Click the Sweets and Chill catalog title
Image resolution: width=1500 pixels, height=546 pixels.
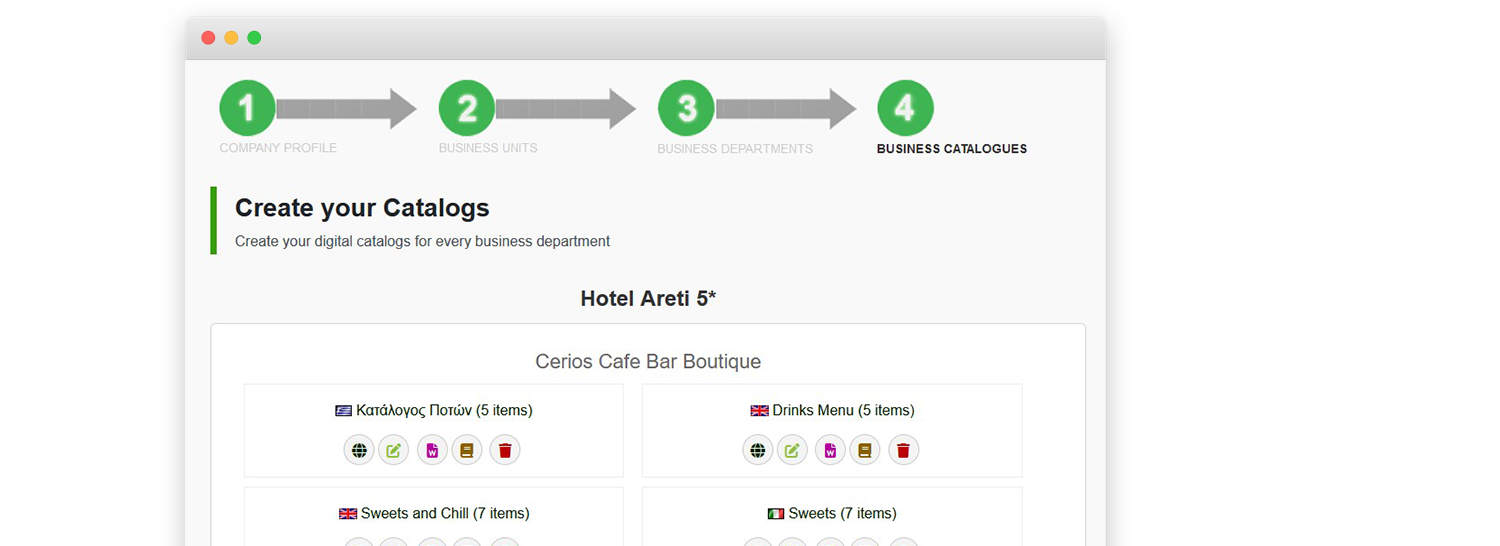coord(434,513)
